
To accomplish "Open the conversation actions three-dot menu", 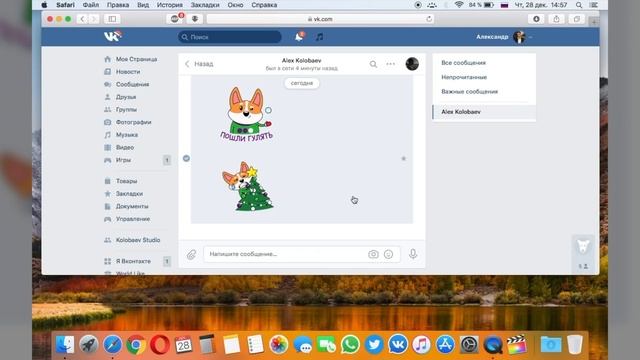I will pyautogui.click(x=391, y=64).
